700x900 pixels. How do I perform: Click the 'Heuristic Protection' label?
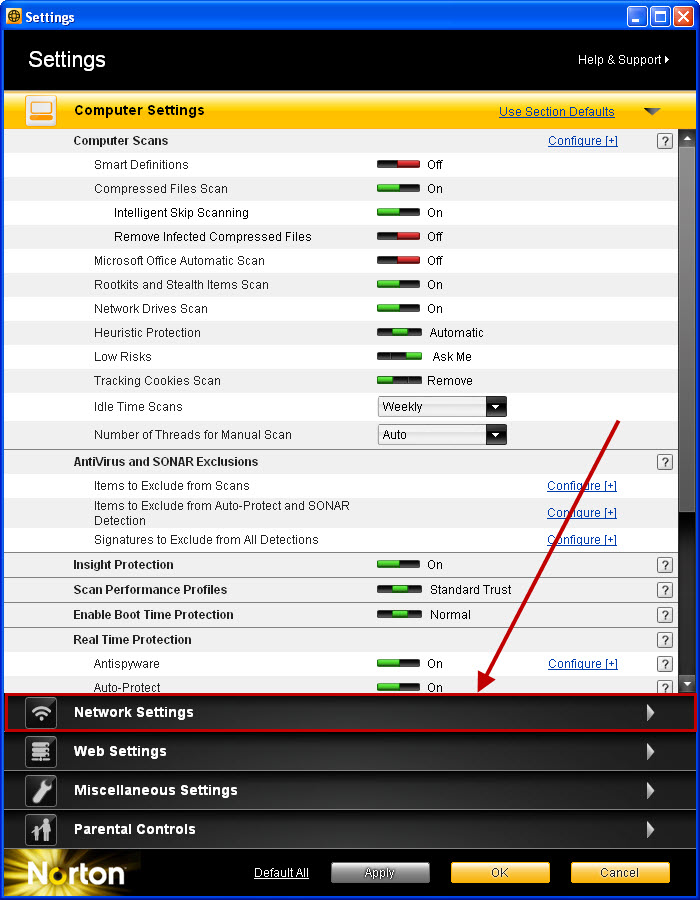pyautogui.click(x=147, y=333)
